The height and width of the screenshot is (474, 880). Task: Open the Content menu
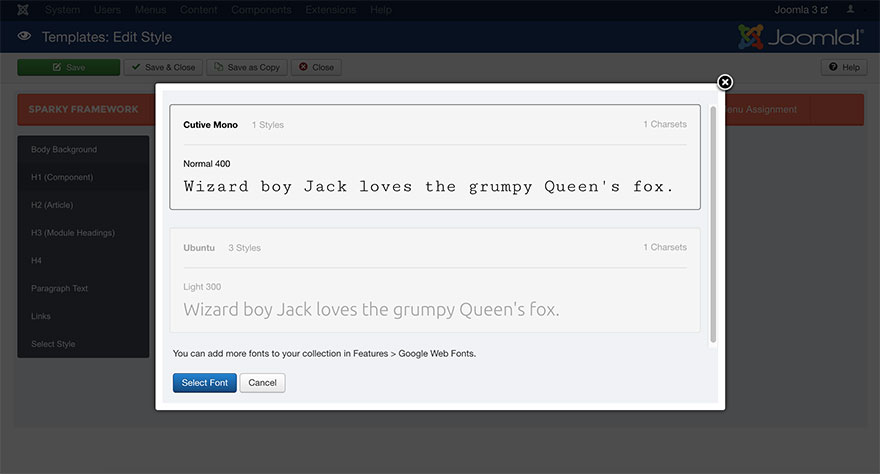point(199,10)
